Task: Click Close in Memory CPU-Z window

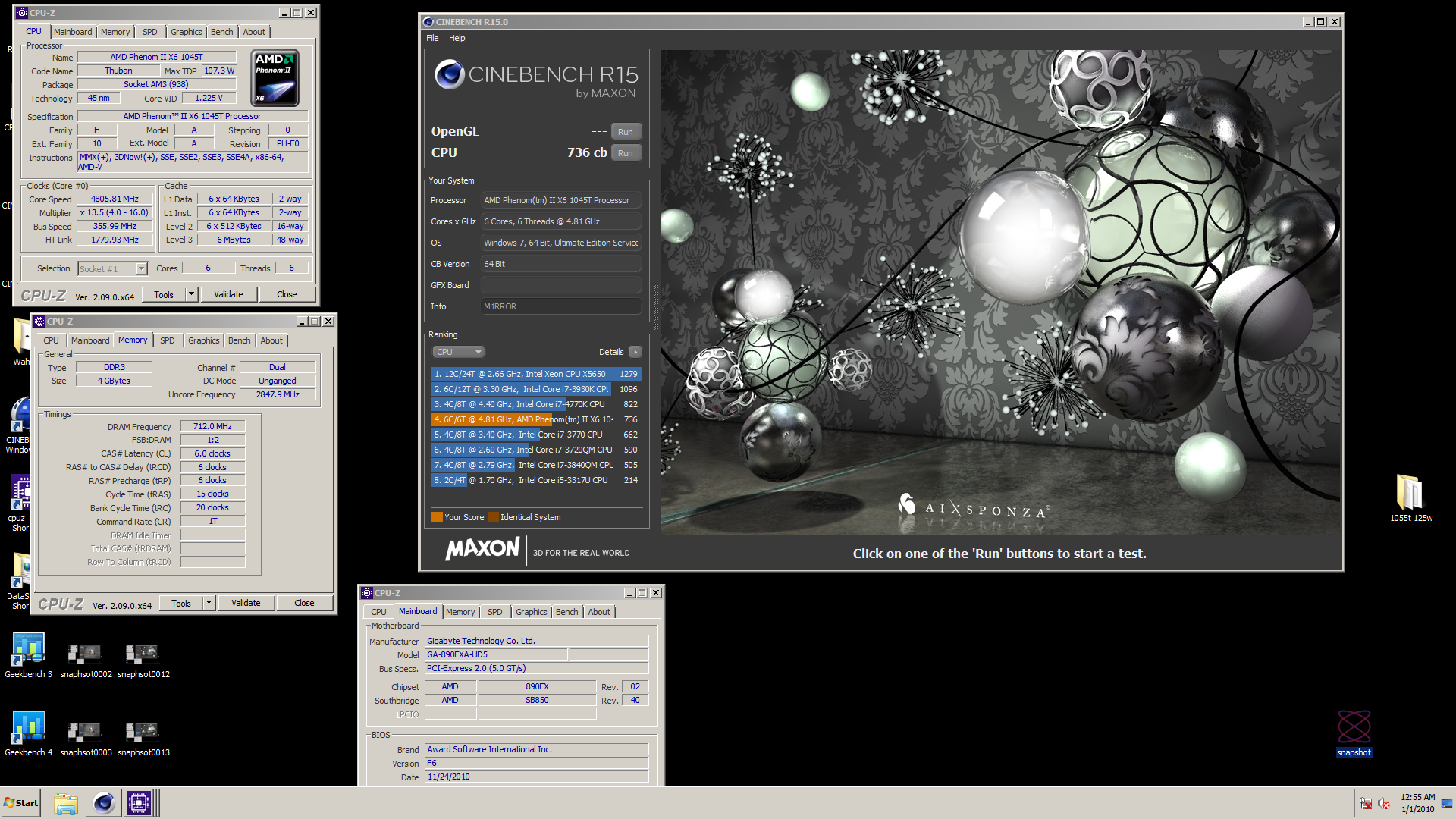Action: (304, 603)
